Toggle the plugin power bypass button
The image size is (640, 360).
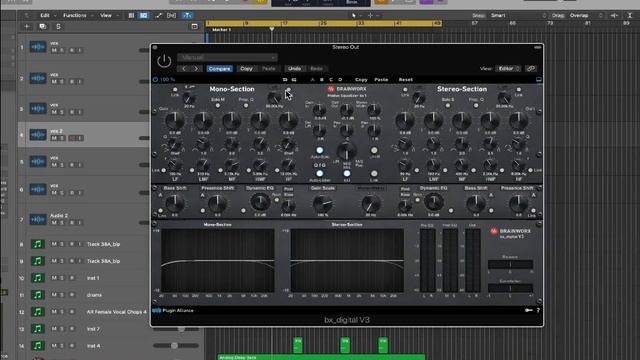pos(164,61)
